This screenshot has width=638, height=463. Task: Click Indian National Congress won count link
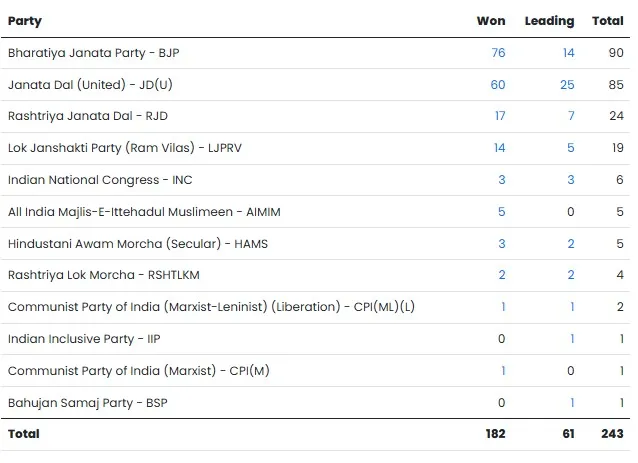pyautogui.click(x=502, y=180)
